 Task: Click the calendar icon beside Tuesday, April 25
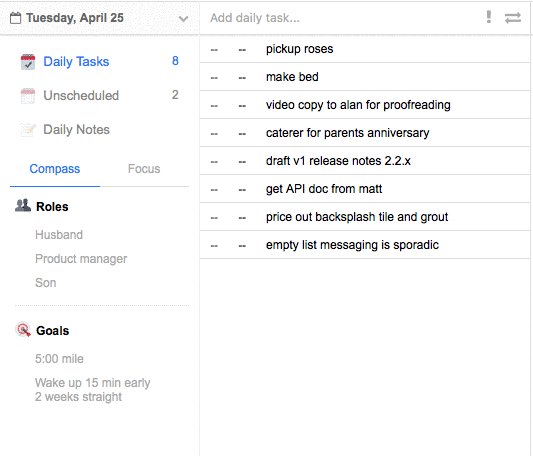[x=15, y=18]
